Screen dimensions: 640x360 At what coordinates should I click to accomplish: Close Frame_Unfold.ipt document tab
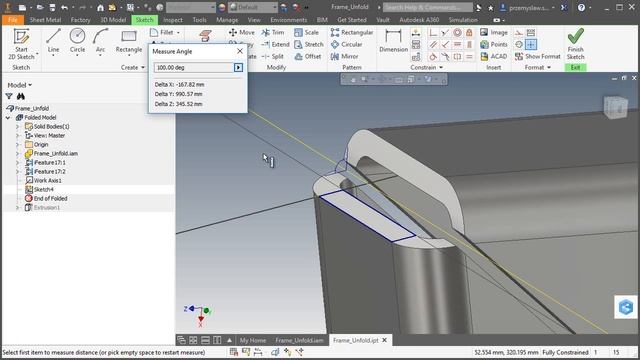pyautogui.click(x=384, y=340)
